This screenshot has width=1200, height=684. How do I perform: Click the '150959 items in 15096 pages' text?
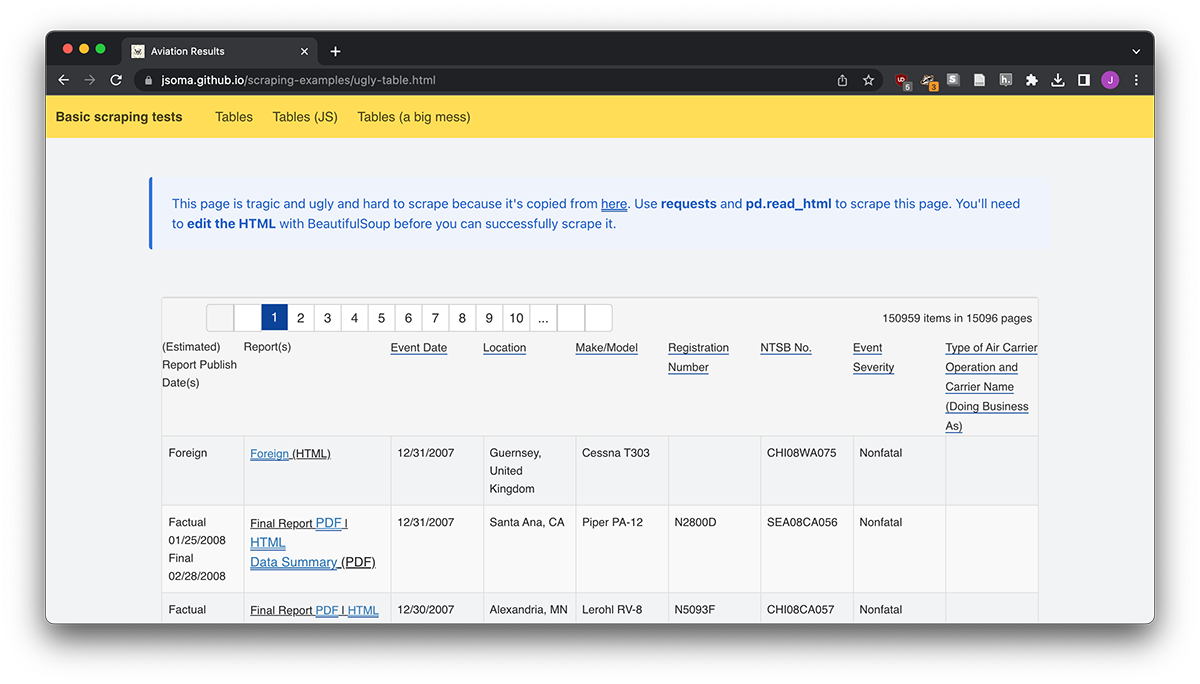957,318
